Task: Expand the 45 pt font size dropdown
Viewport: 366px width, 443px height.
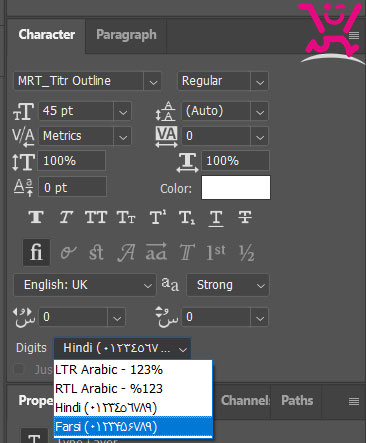Action: click(x=123, y=112)
